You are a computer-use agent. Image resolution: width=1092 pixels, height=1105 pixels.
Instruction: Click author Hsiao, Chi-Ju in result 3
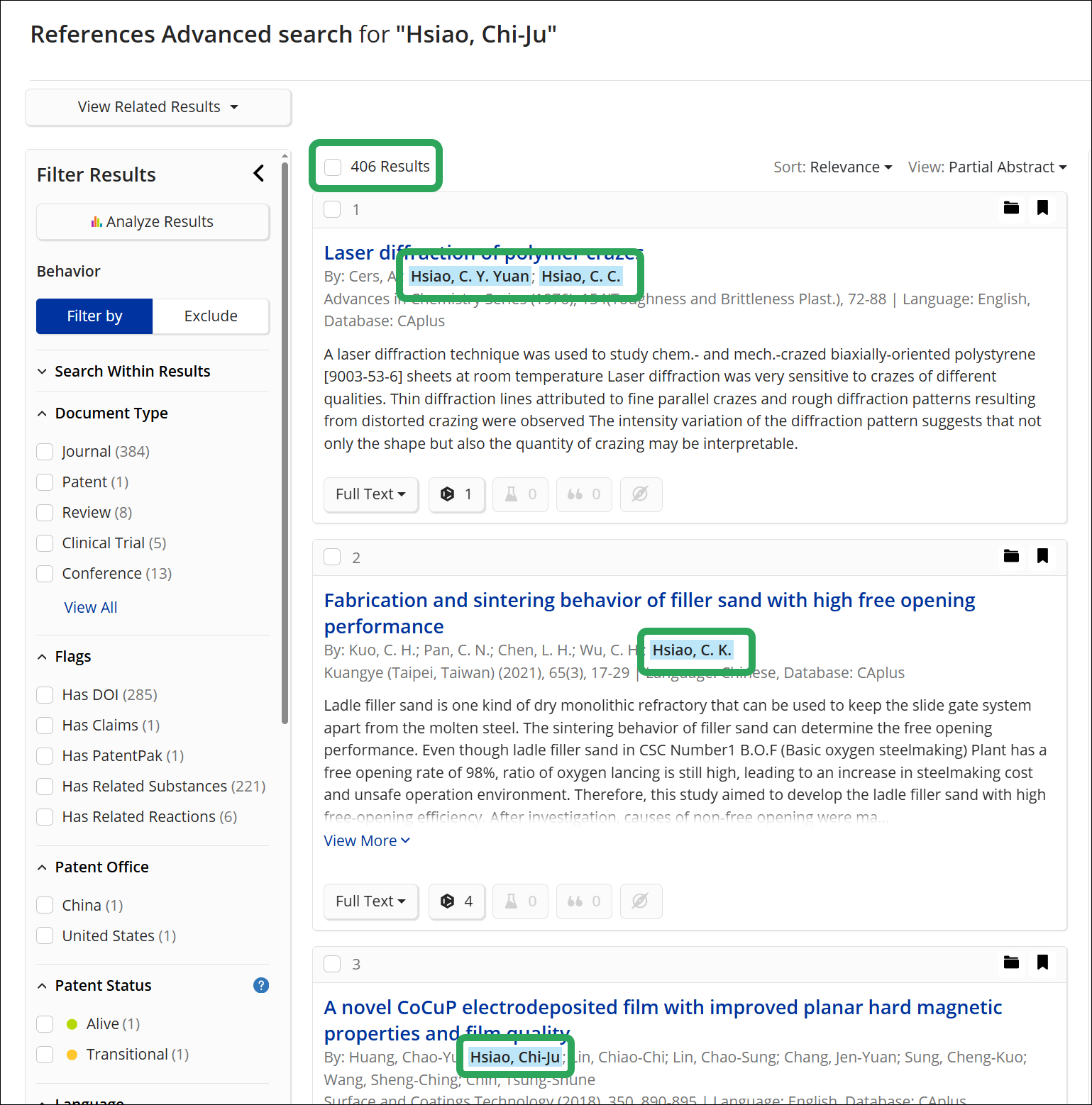point(515,1057)
